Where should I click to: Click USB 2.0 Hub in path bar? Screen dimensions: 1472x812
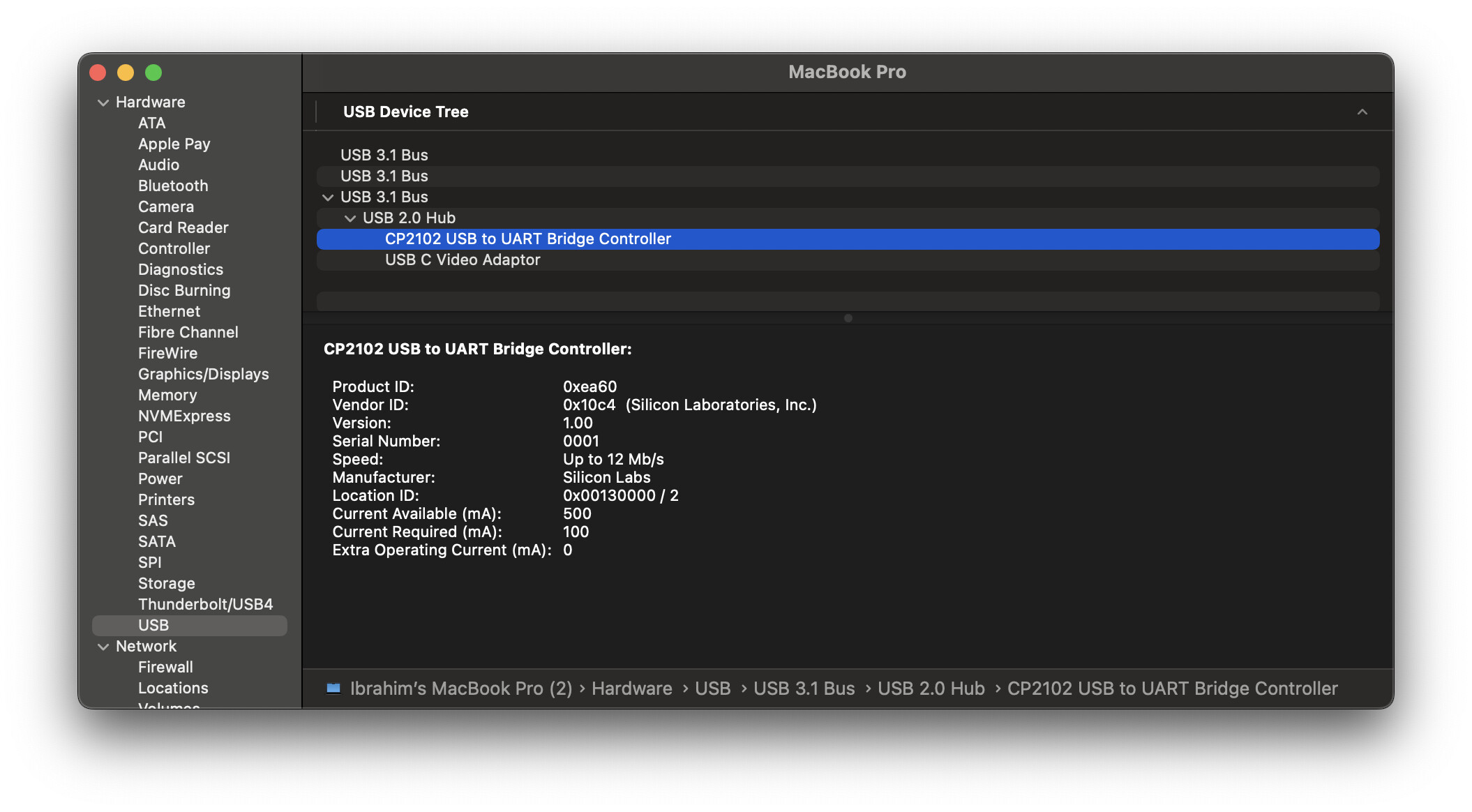point(931,689)
